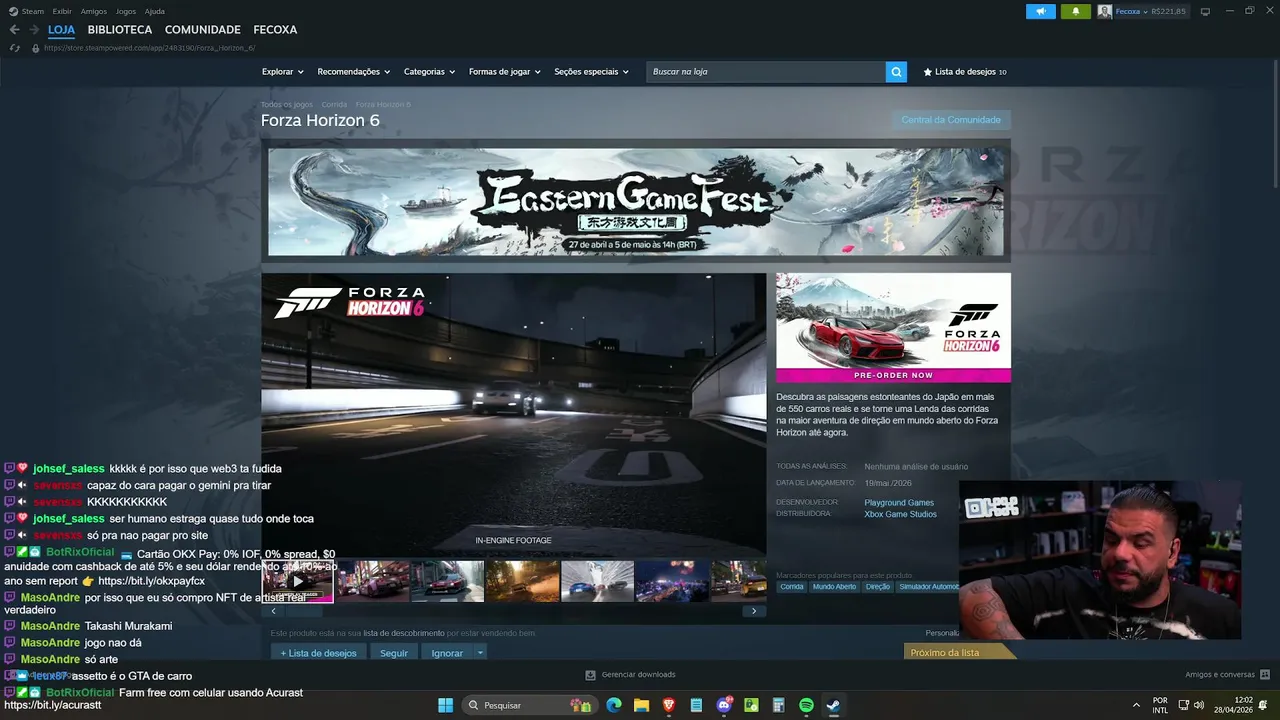Click the volume icon in system tray
Screen dimensions: 1280x720
click(x=1199, y=705)
